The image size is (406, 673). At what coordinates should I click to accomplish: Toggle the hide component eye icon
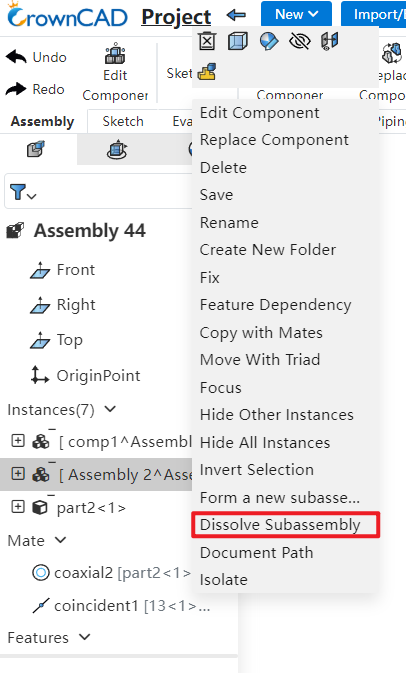click(300, 42)
